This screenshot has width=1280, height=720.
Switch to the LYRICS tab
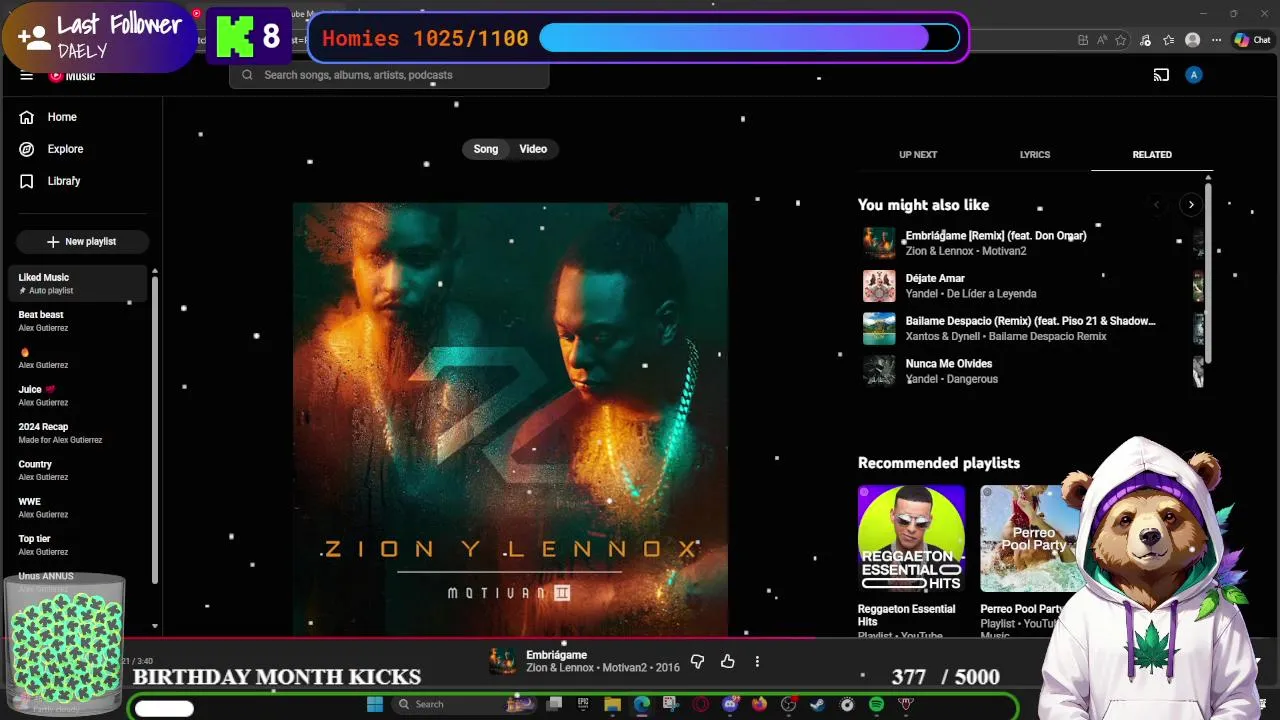(x=1035, y=155)
